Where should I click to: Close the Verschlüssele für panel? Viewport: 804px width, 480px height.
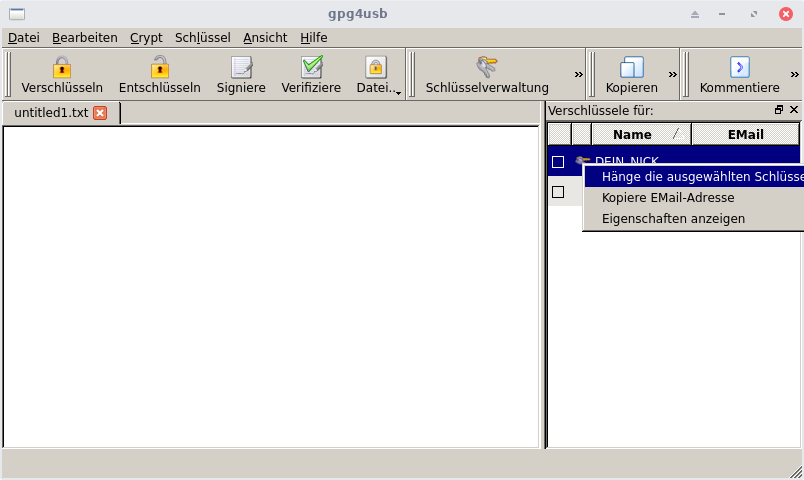tap(794, 110)
